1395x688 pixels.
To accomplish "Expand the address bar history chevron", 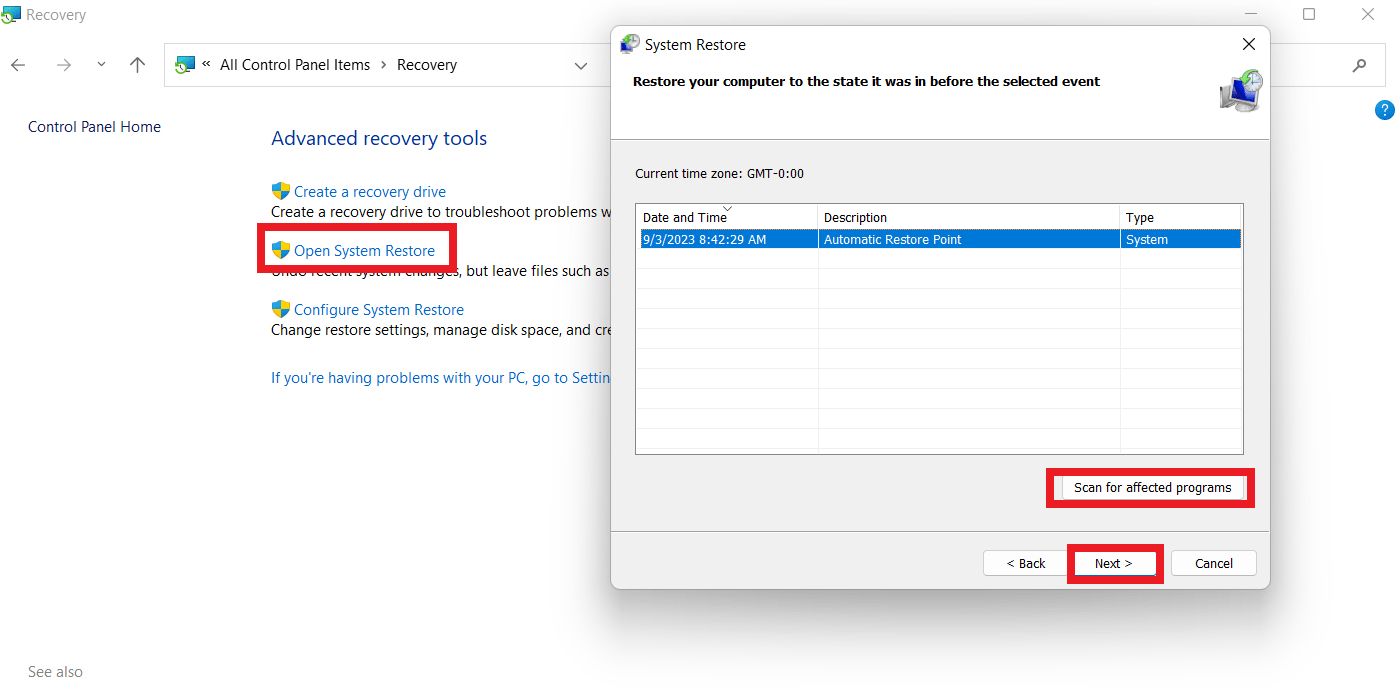I will point(580,66).
